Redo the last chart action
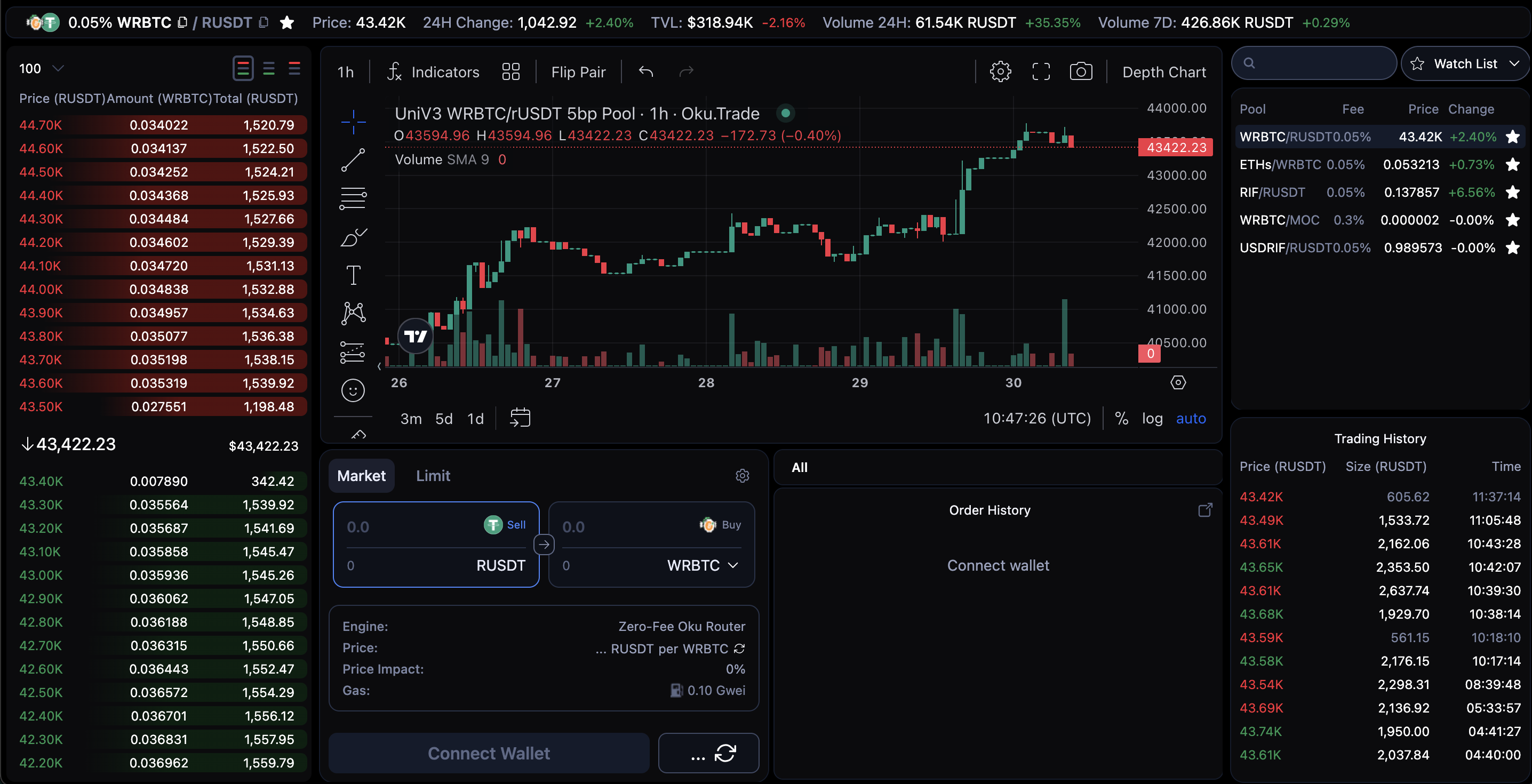Image resolution: width=1532 pixels, height=784 pixels. 687,72
